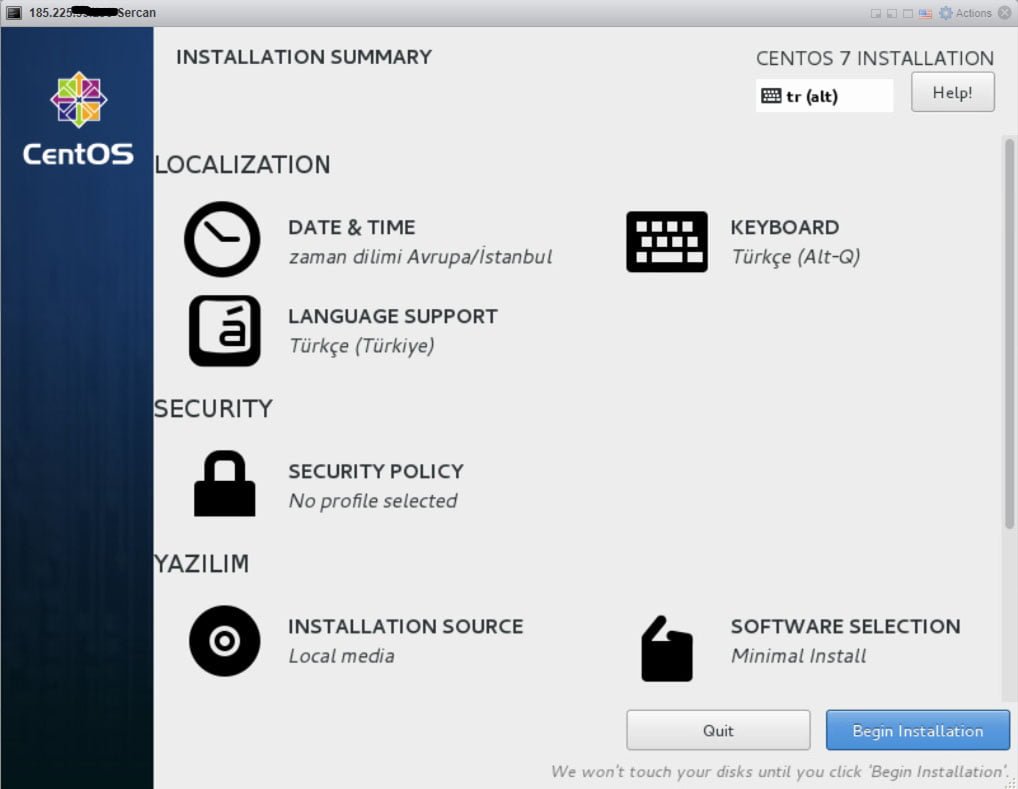Click the 'YAZILIM' section header
This screenshot has width=1018, height=789.
[201, 564]
